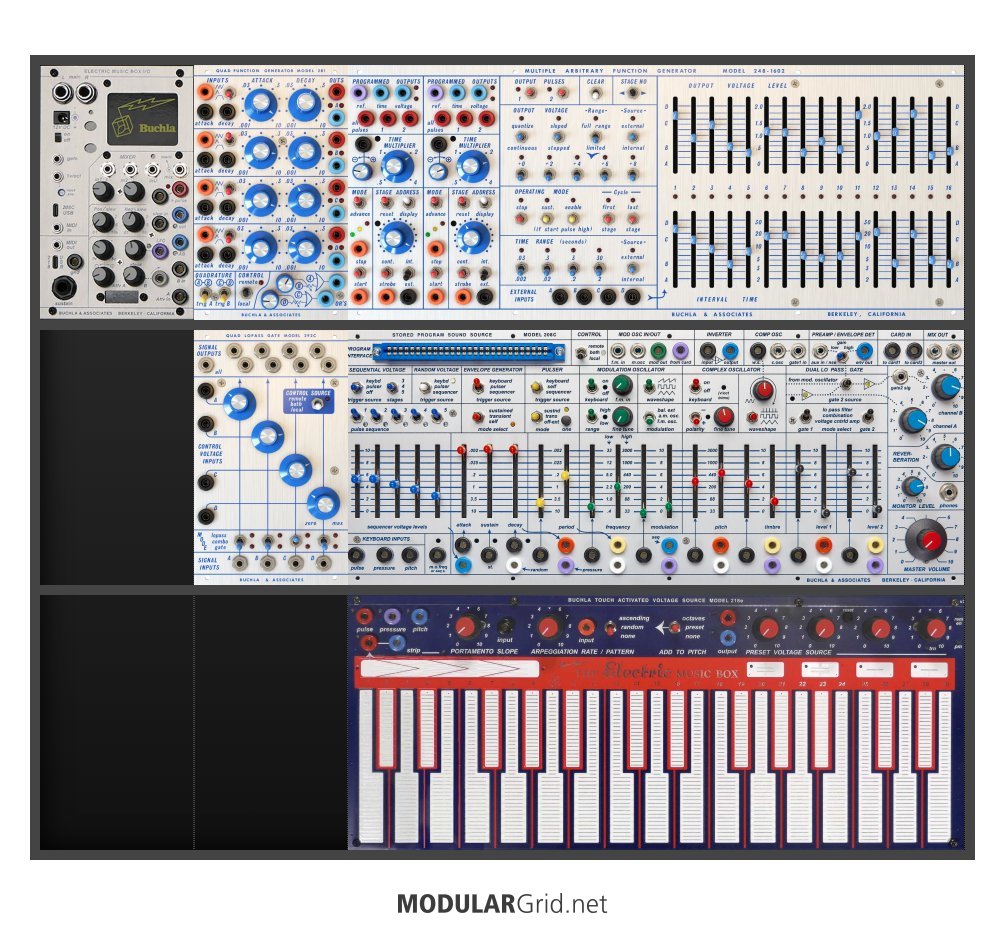
Task: Flip the Stage No switch
Action: (633, 93)
